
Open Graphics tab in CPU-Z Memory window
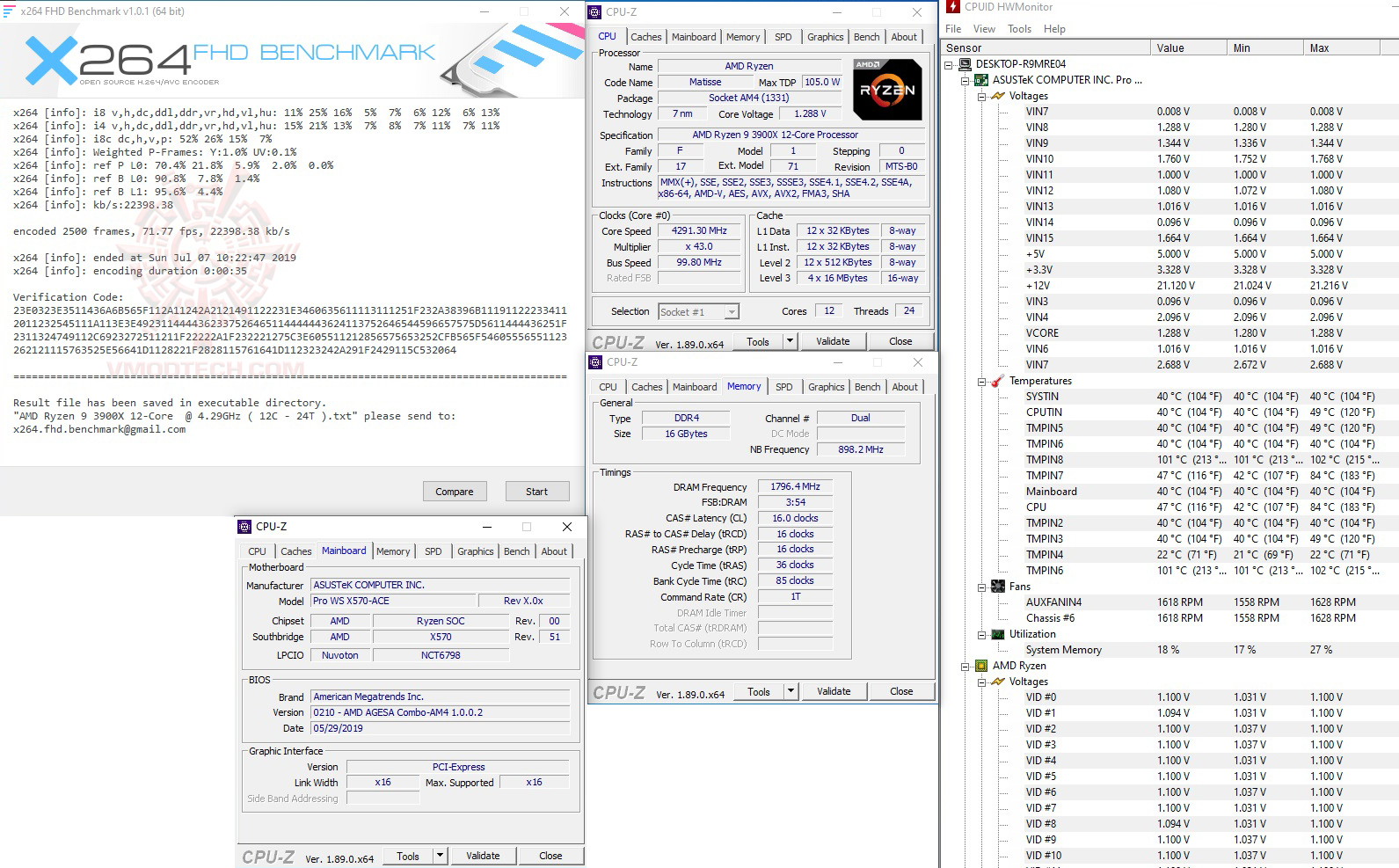coord(826,387)
